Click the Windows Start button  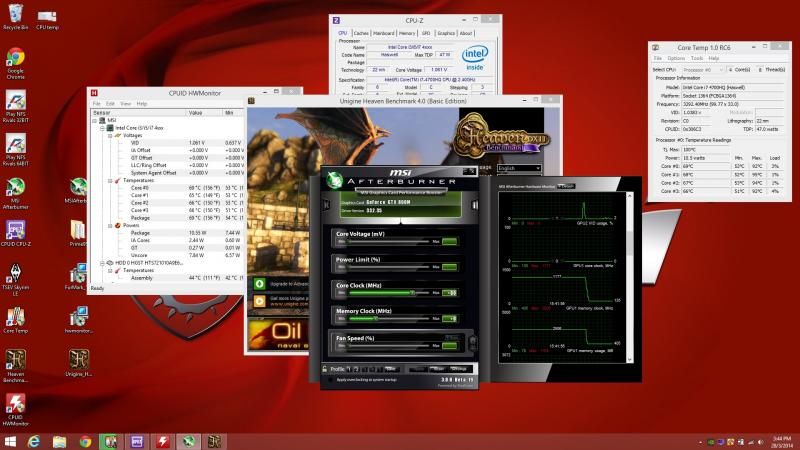pyautogui.click(x=11, y=441)
